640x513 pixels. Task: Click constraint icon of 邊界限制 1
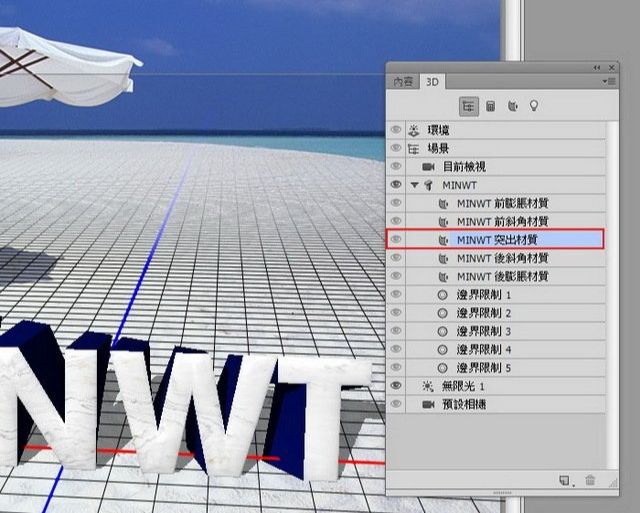click(442, 295)
